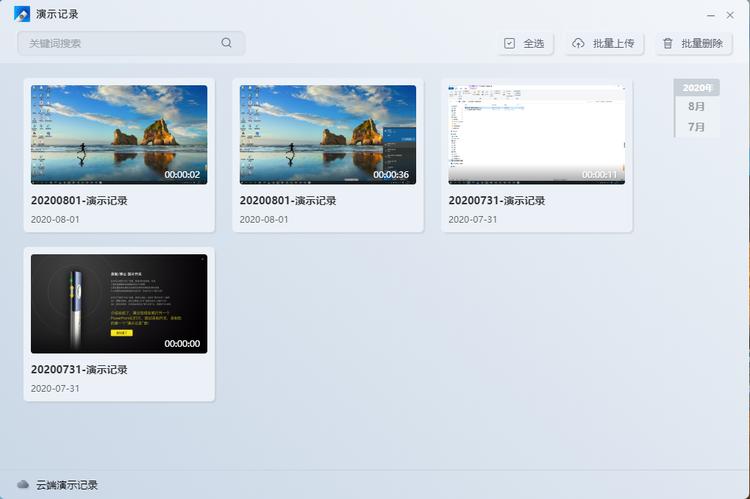Minimize the 演示记录 window
The image size is (750, 499).
click(x=711, y=15)
